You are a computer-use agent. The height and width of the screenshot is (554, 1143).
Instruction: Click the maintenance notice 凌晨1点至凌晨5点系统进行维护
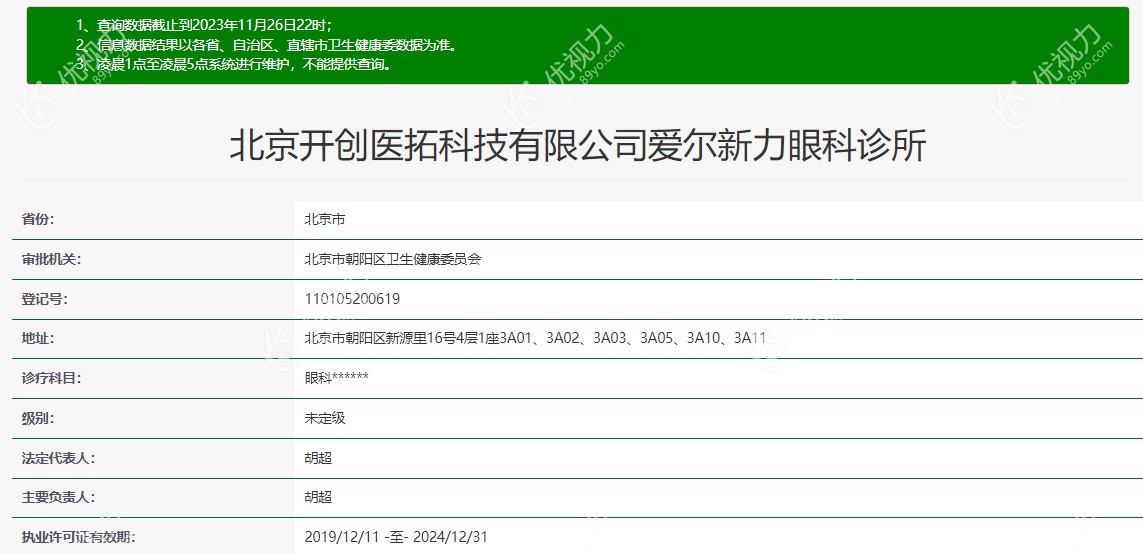[x=234, y=63]
